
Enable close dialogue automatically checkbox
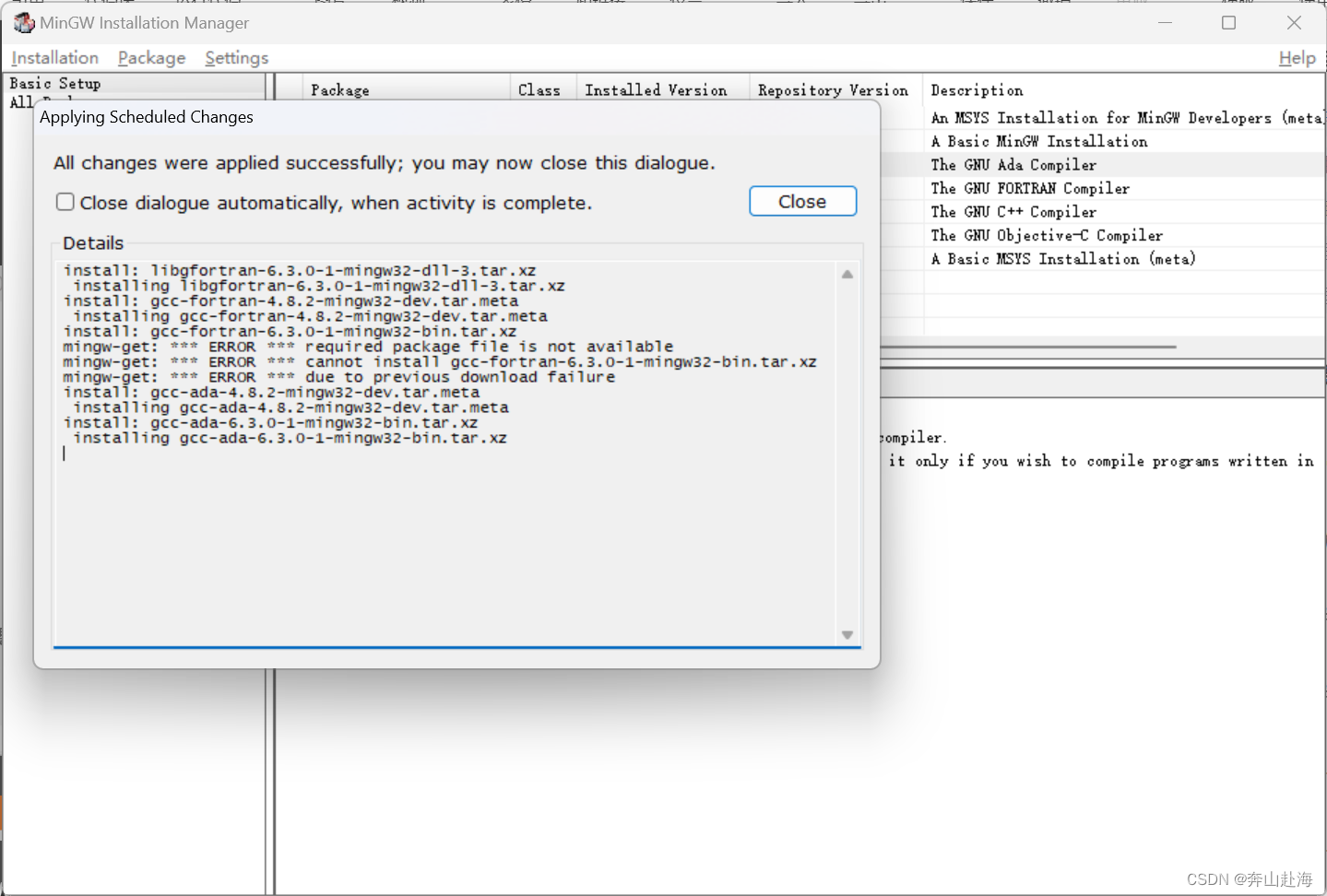[x=65, y=202]
